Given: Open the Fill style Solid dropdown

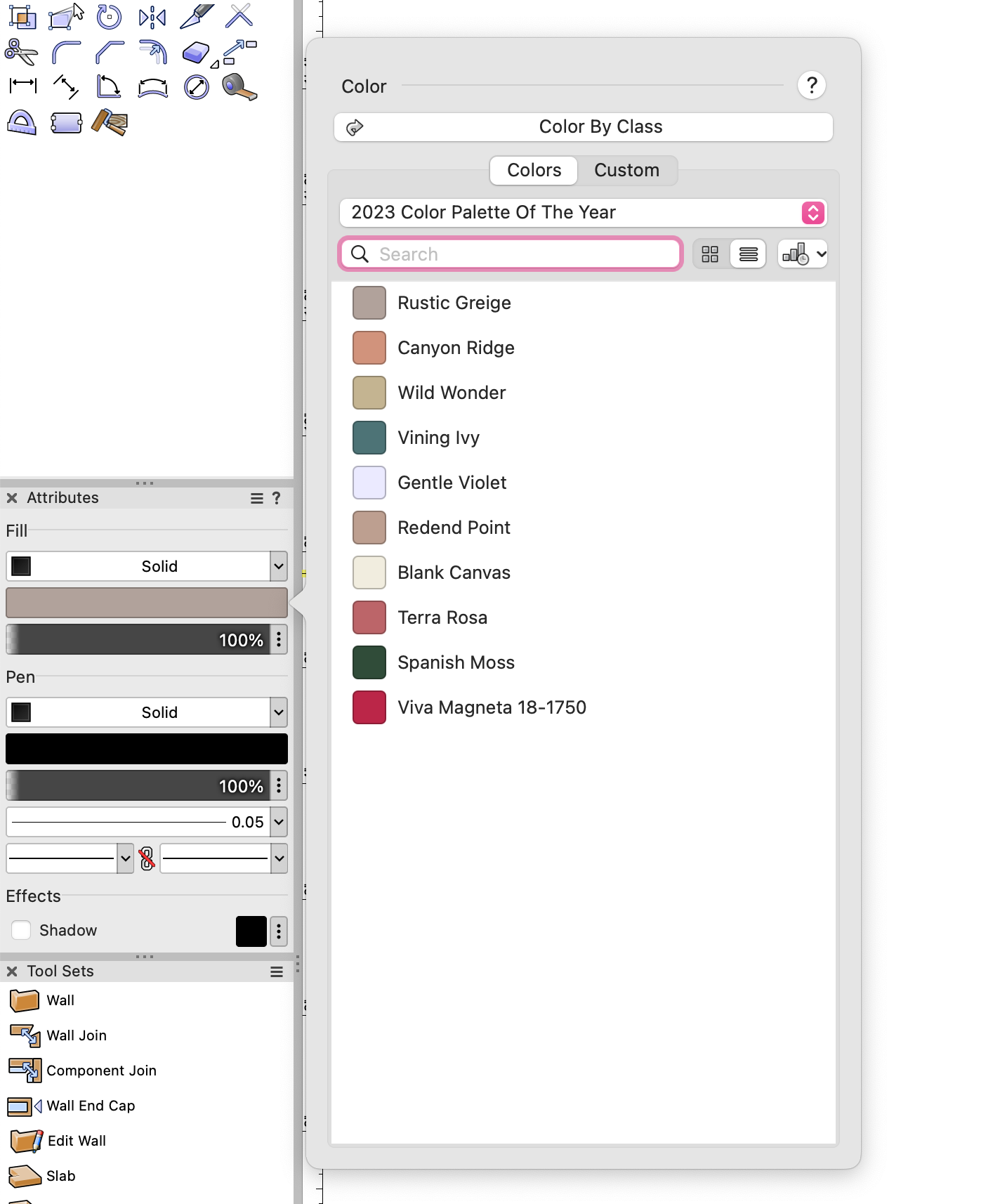Looking at the screenshot, I should [147, 566].
